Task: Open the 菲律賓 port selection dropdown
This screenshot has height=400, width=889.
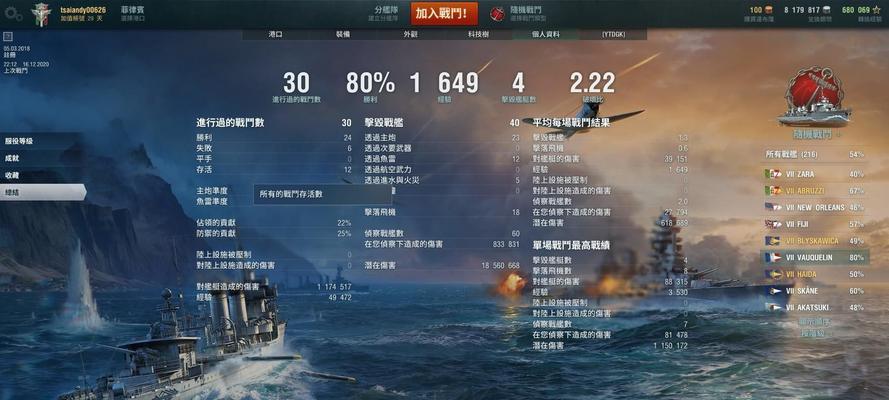Action: tap(133, 14)
